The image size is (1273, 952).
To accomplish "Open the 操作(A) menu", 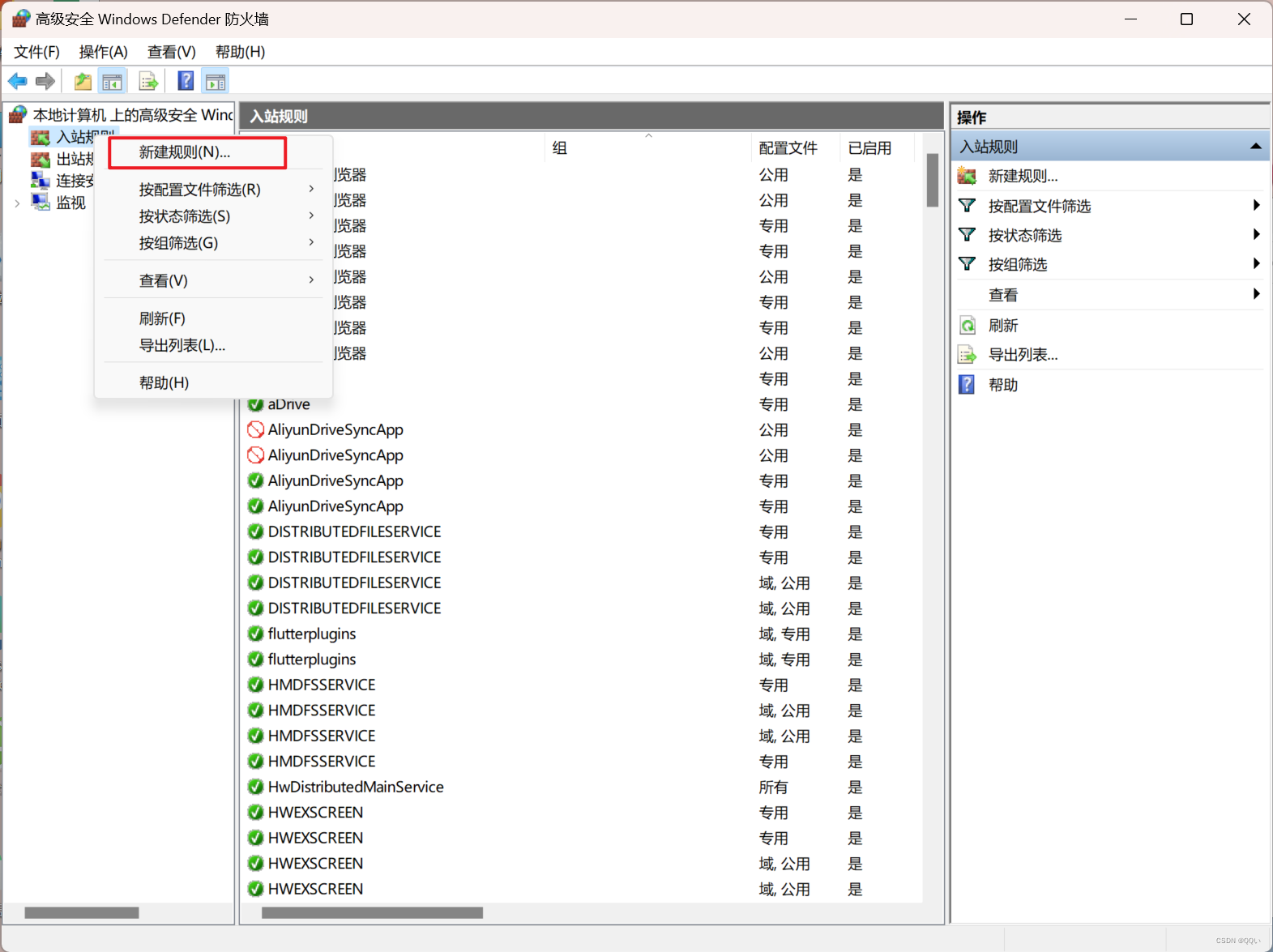I will pos(104,52).
